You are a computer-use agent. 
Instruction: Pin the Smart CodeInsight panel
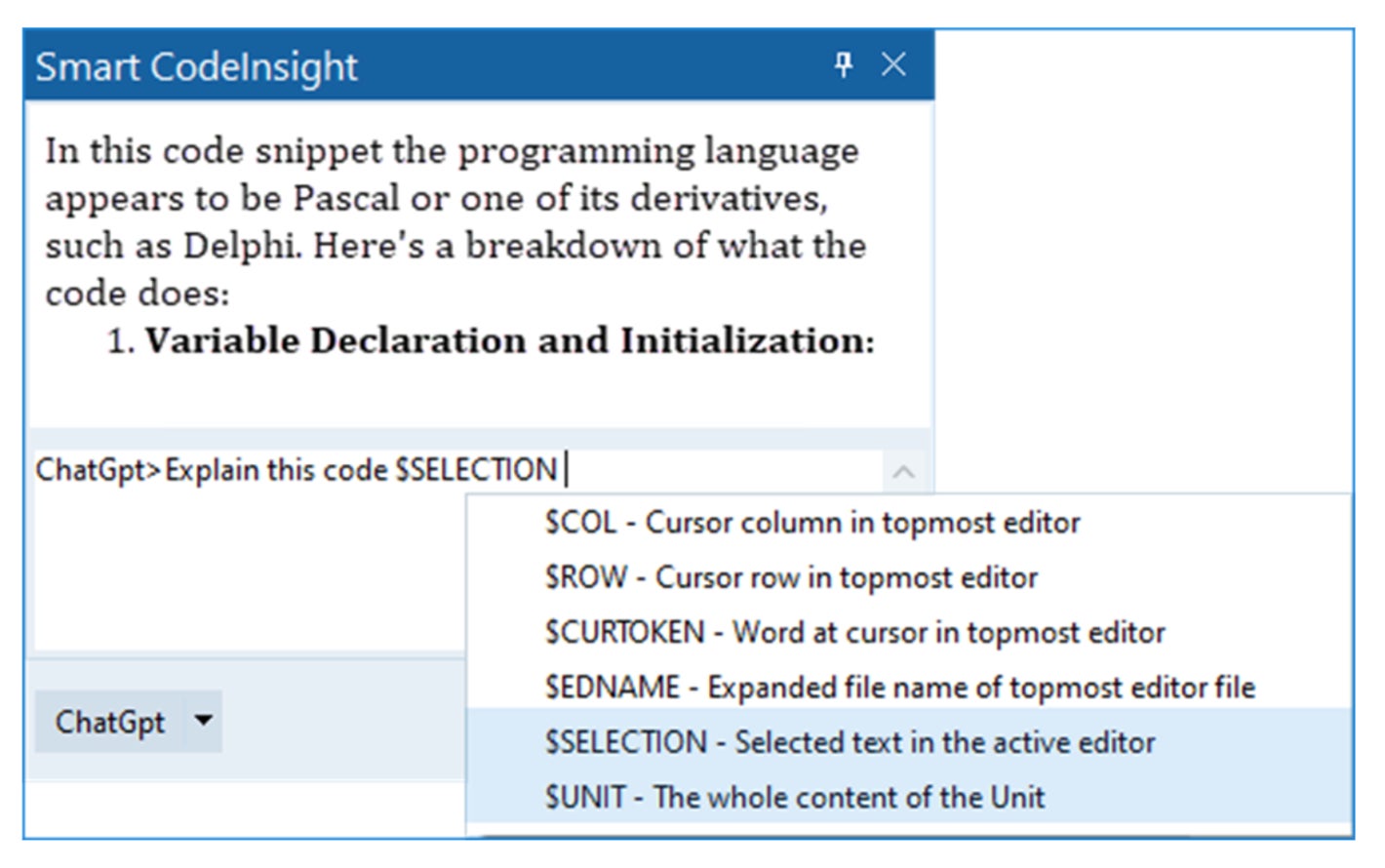844,65
